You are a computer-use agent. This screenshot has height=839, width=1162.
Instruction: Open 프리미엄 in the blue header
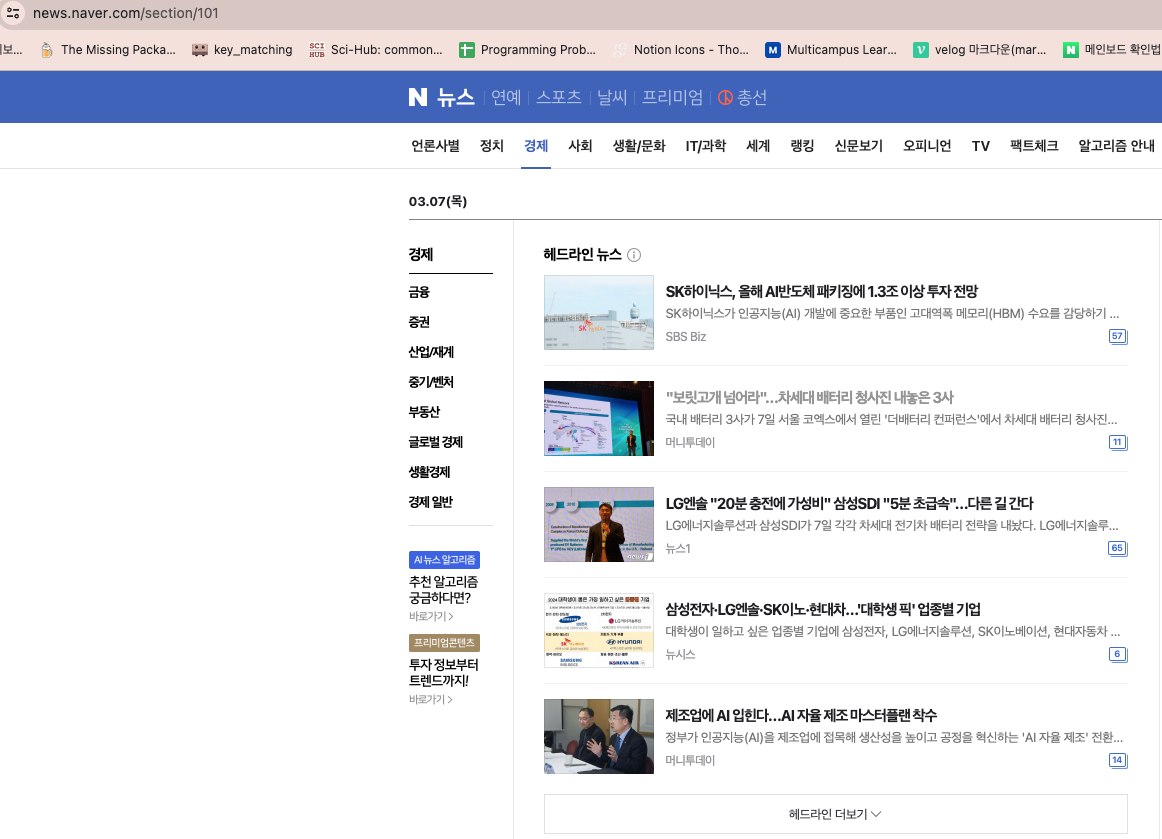(672, 97)
